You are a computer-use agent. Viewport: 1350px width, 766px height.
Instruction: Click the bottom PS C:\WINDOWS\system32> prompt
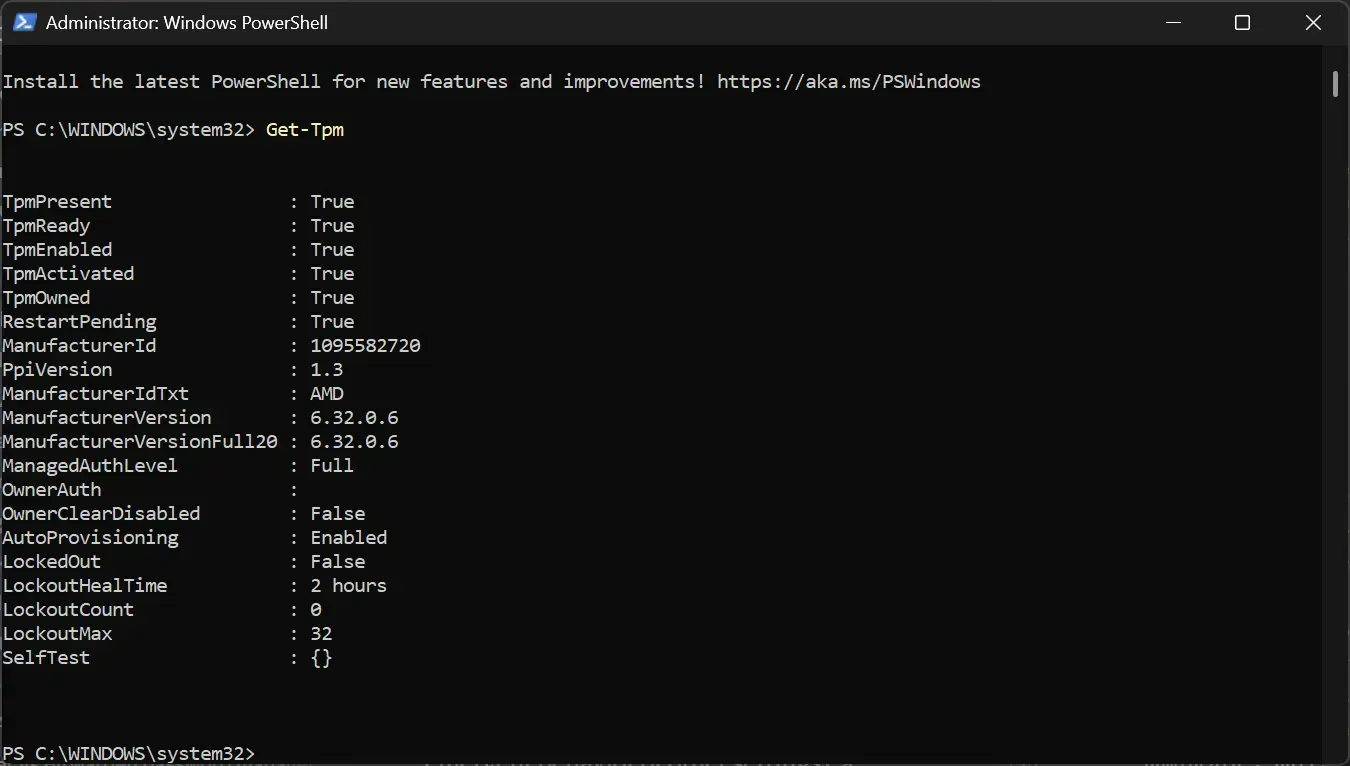tap(129, 753)
